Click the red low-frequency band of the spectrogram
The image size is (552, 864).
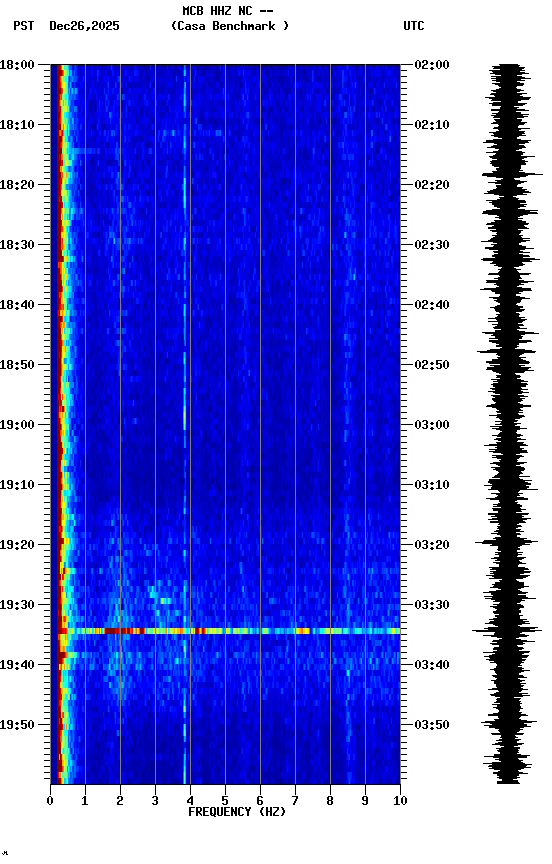click(59, 424)
